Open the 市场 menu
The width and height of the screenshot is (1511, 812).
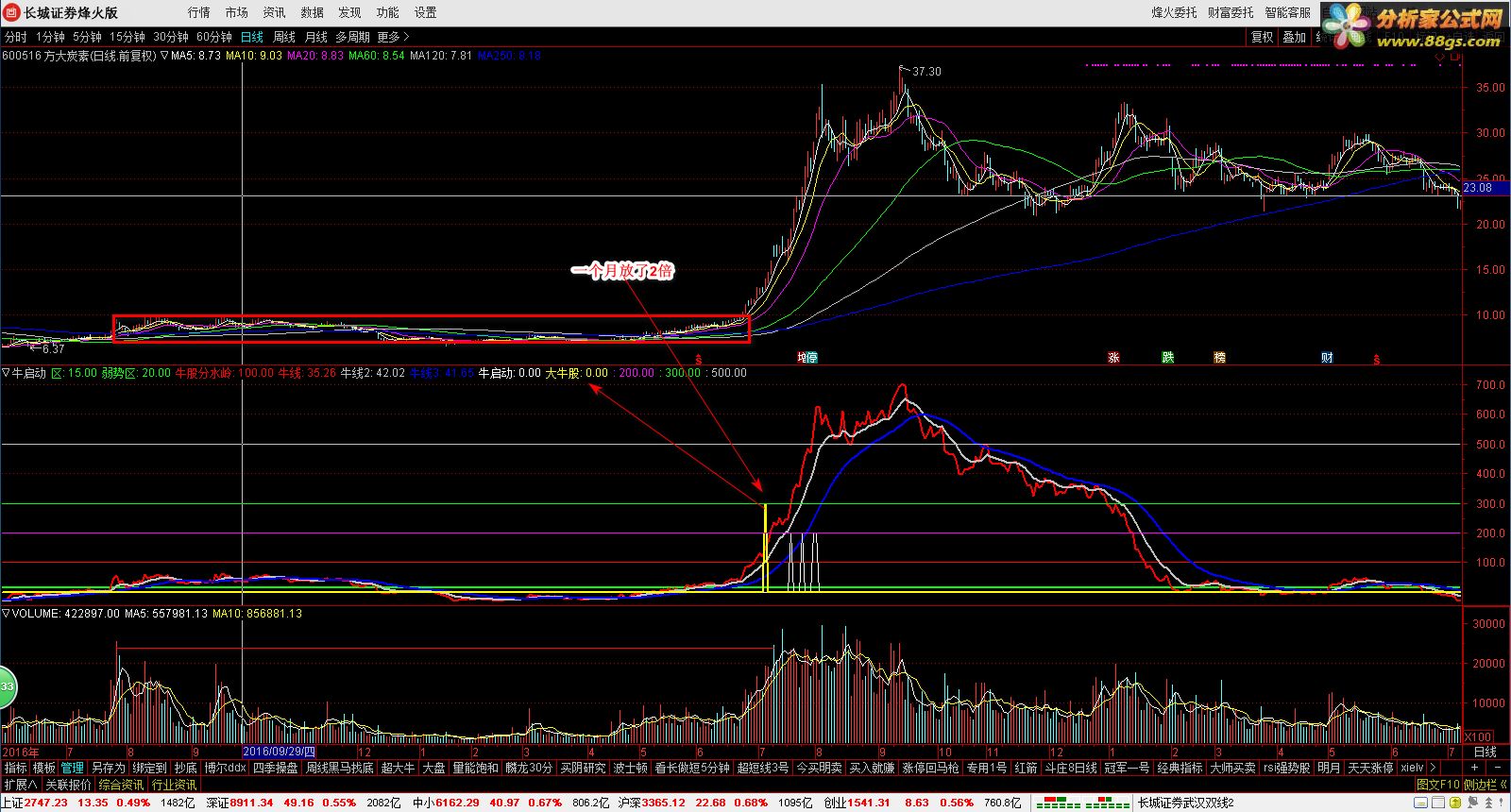(x=236, y=12)
